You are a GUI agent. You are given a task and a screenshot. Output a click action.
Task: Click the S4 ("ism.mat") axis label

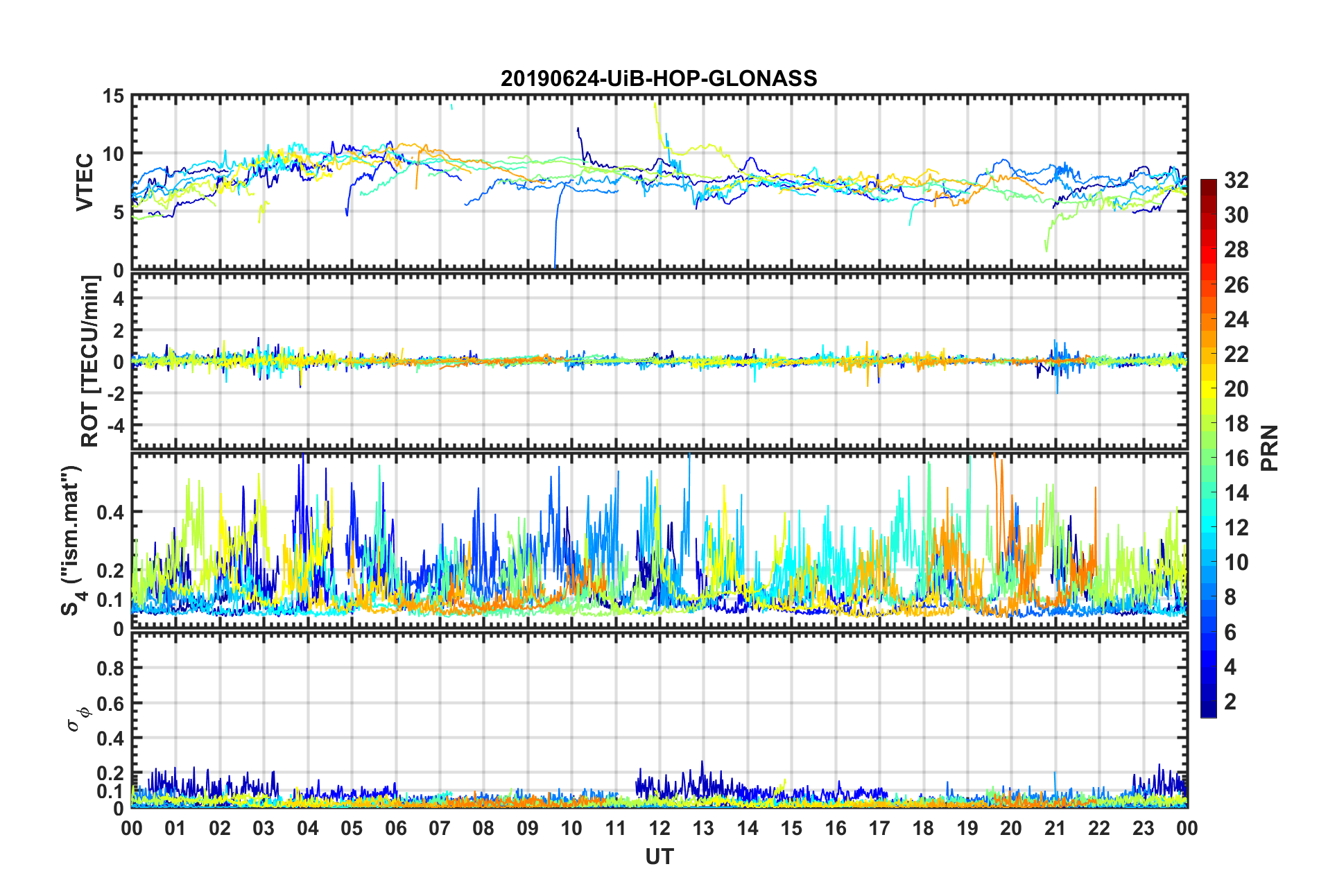tap(72, 540)
